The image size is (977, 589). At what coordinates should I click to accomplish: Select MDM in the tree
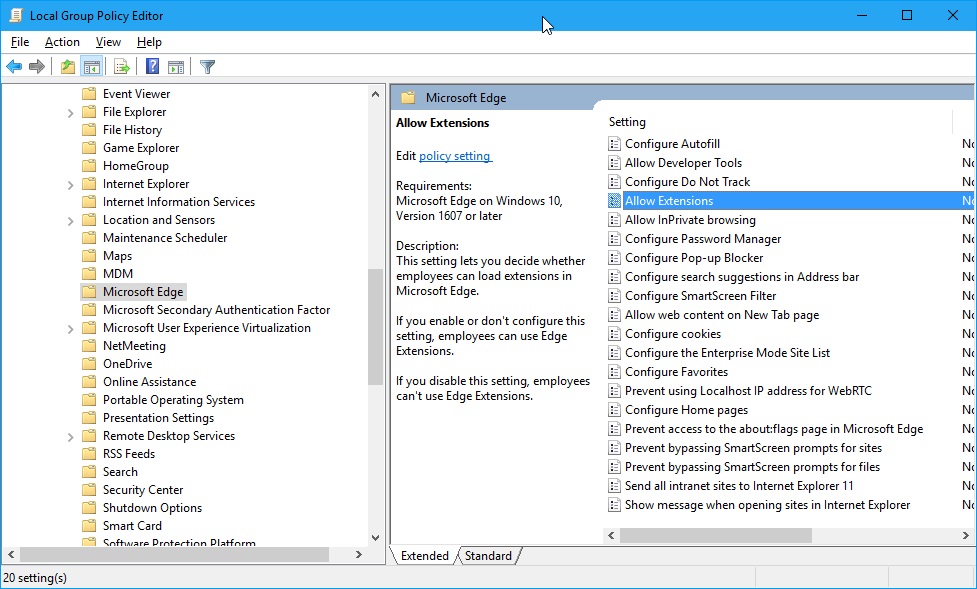pyautogui.click(x=118, y=274)
